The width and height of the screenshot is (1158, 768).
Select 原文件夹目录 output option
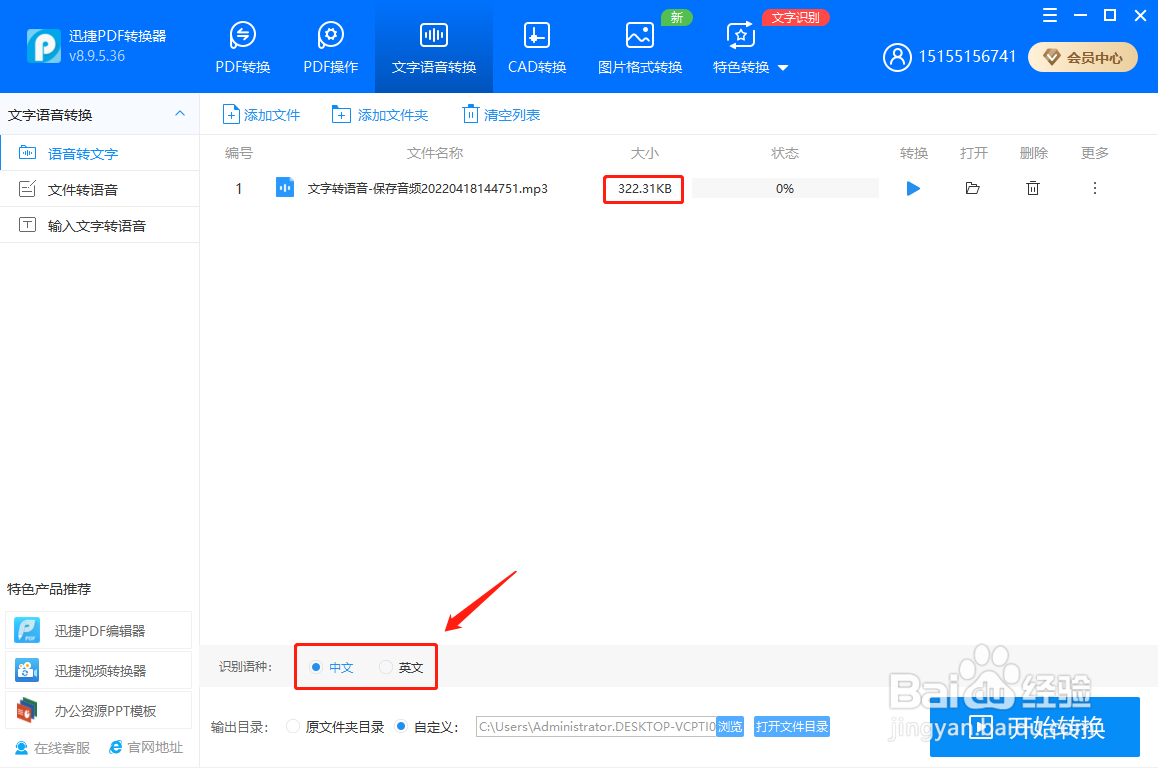pyautogui.click(x=335, y=727)
